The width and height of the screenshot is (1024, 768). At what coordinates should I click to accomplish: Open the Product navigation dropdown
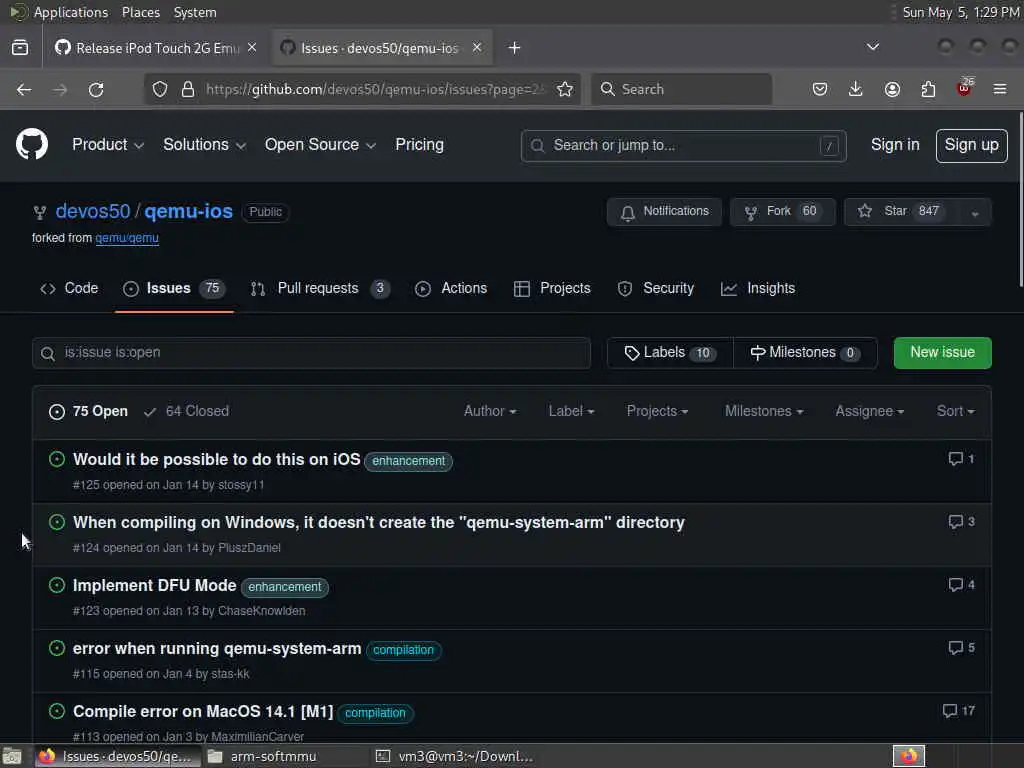pos(108,145)
